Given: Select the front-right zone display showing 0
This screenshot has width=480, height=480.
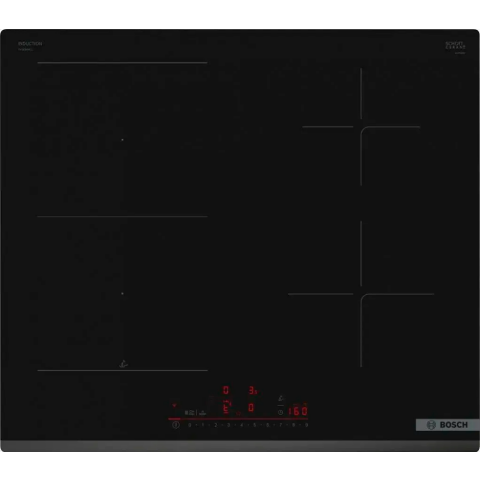Looking at the screenshot, I should tap(251, 407).
